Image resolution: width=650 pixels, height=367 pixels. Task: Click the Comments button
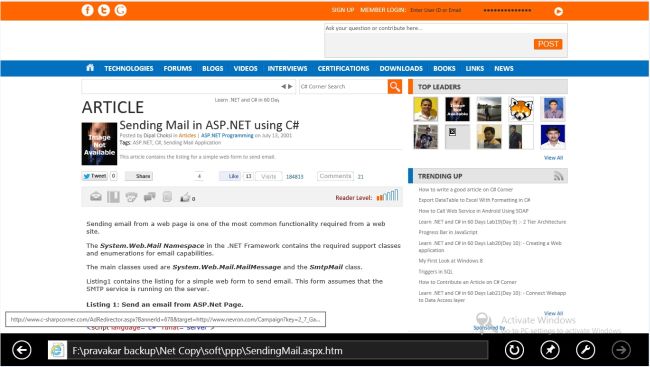[335, 176]
